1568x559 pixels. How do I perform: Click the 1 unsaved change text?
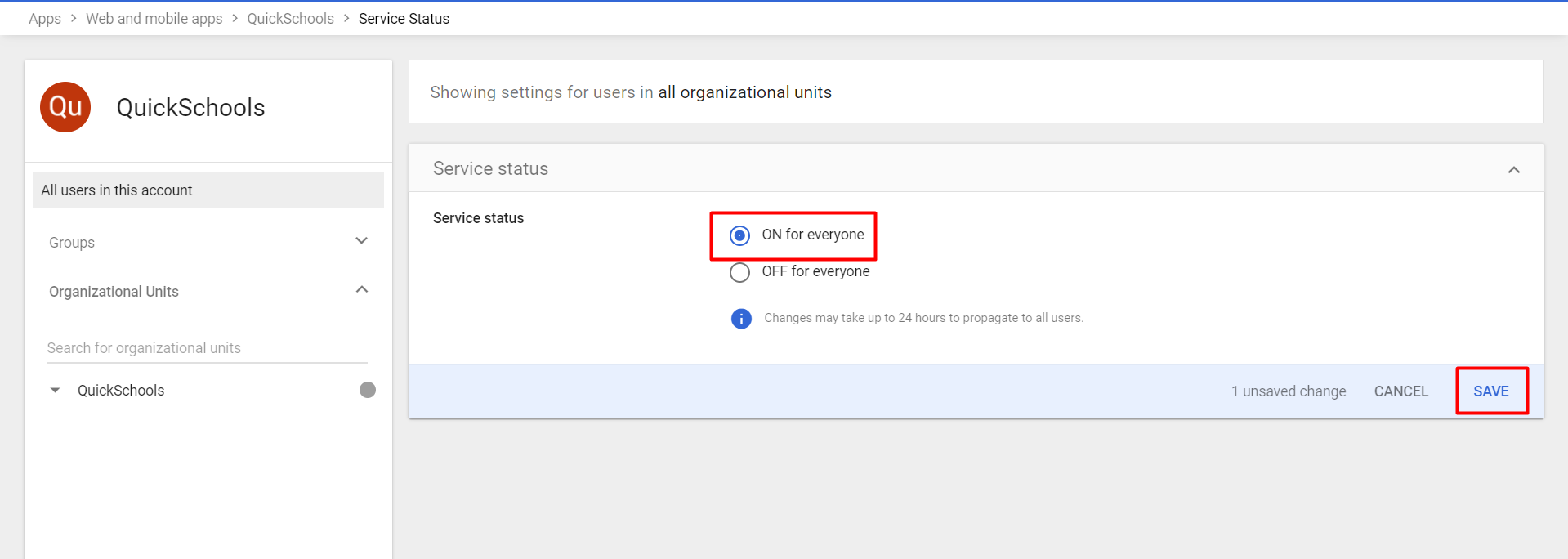1289,391
